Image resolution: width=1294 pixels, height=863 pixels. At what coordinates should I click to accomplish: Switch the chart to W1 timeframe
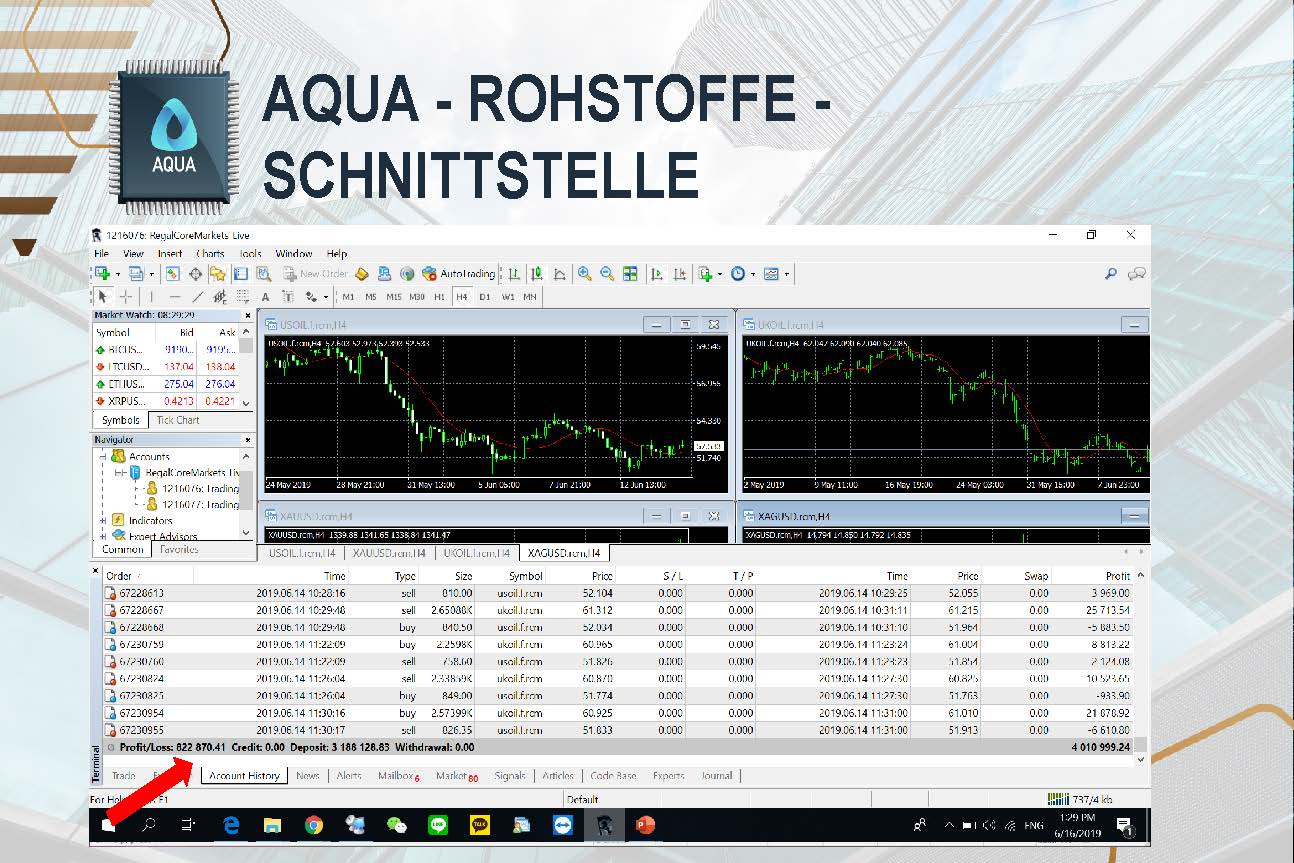tap(508, 296)
